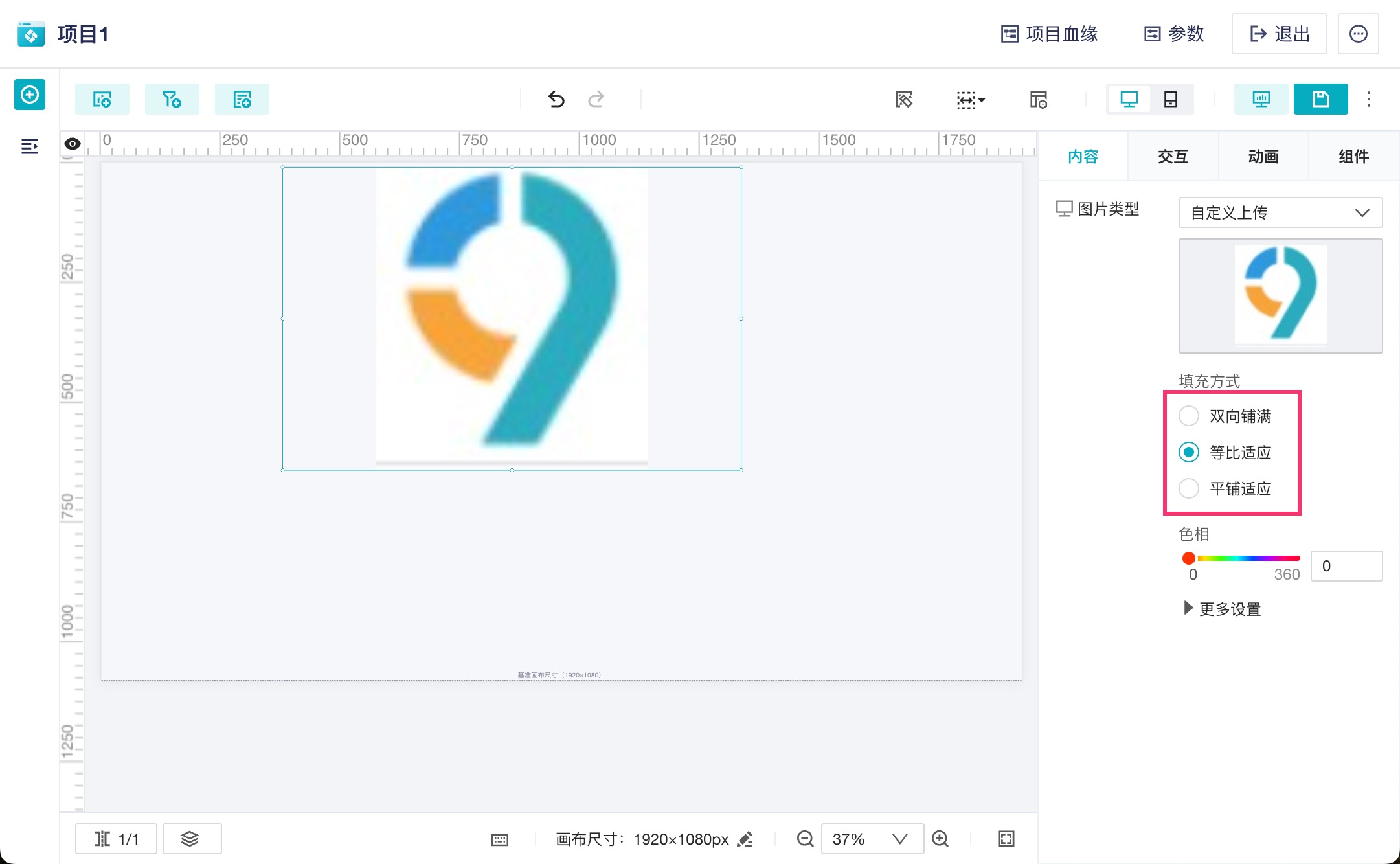
Task: Click the undo arrow icon
Action: coord(556,99)
